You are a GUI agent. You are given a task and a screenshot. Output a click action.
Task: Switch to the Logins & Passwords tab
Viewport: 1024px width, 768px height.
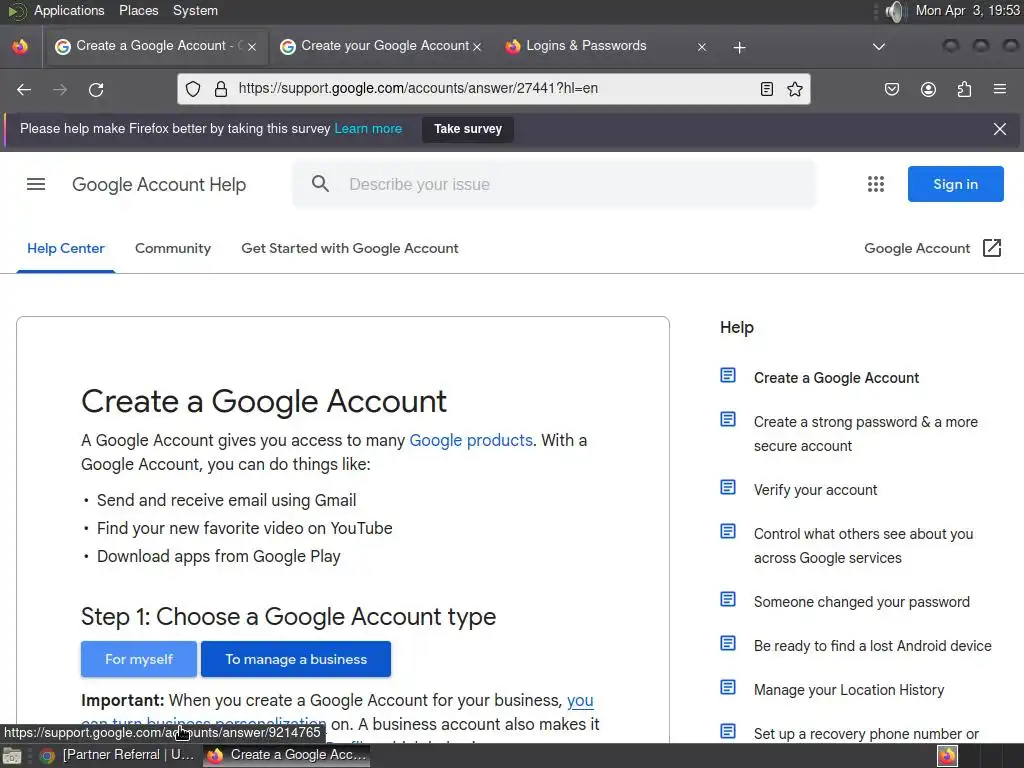(x=586, y=46)
